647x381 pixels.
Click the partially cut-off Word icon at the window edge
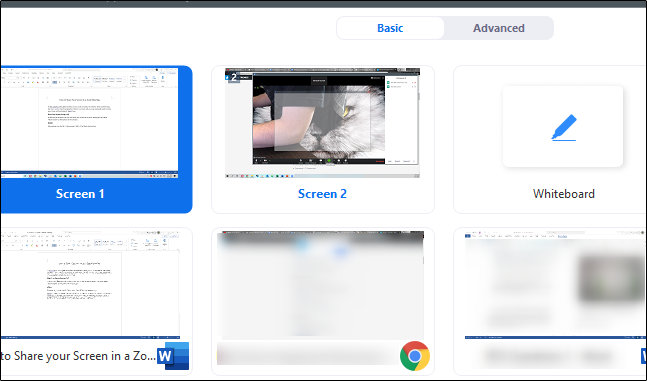pyautogui.click(x=644, y=356)
